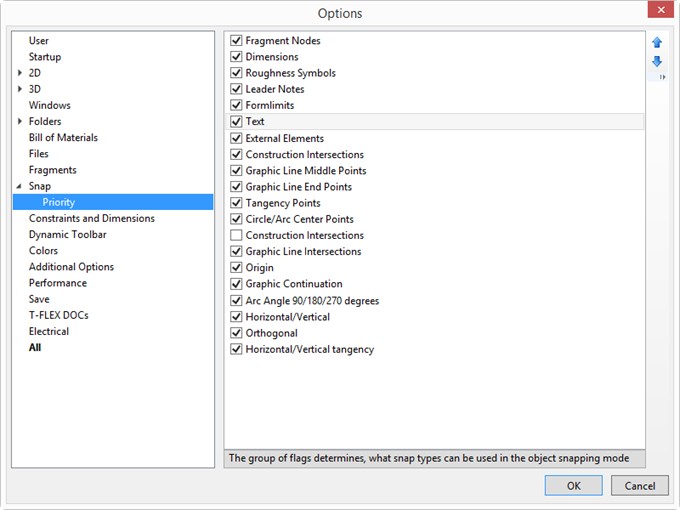
Task: Click the OK button
Action: point(573,485)
